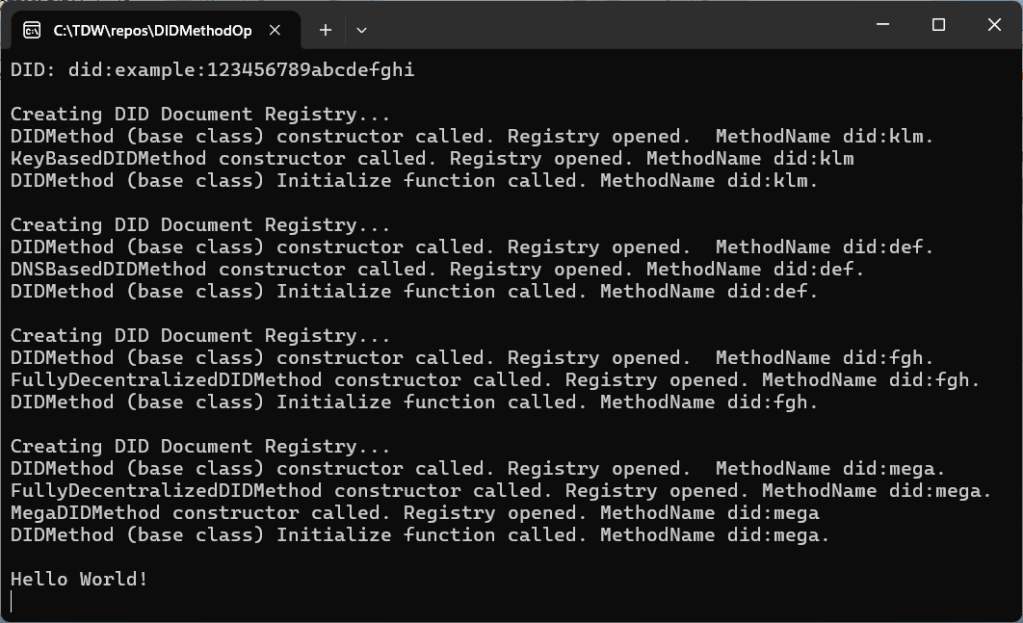Click the Hello World! output text
This screenshot has width=1023, height=623.
pyautogui.click(x=79, y=579)
